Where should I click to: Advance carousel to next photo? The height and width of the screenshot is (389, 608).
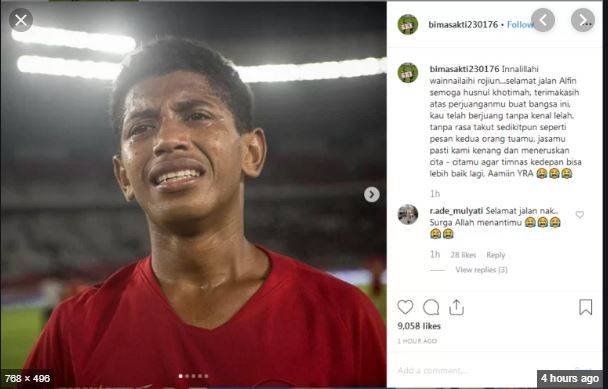point(371,194)
